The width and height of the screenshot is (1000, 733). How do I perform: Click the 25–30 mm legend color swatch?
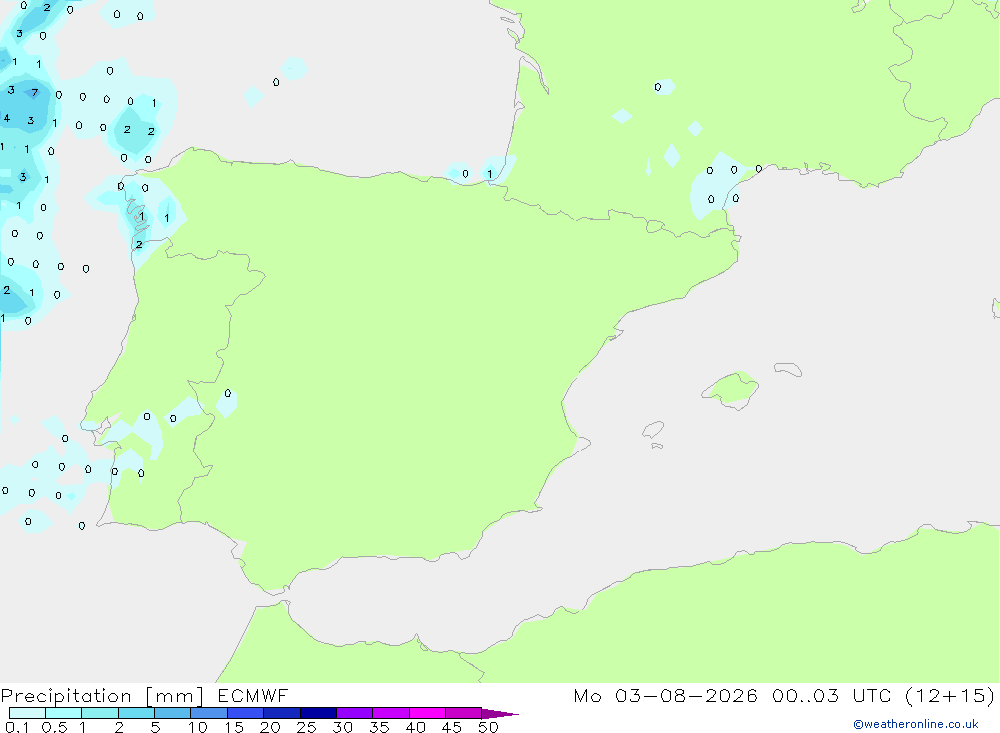point(318,713)
